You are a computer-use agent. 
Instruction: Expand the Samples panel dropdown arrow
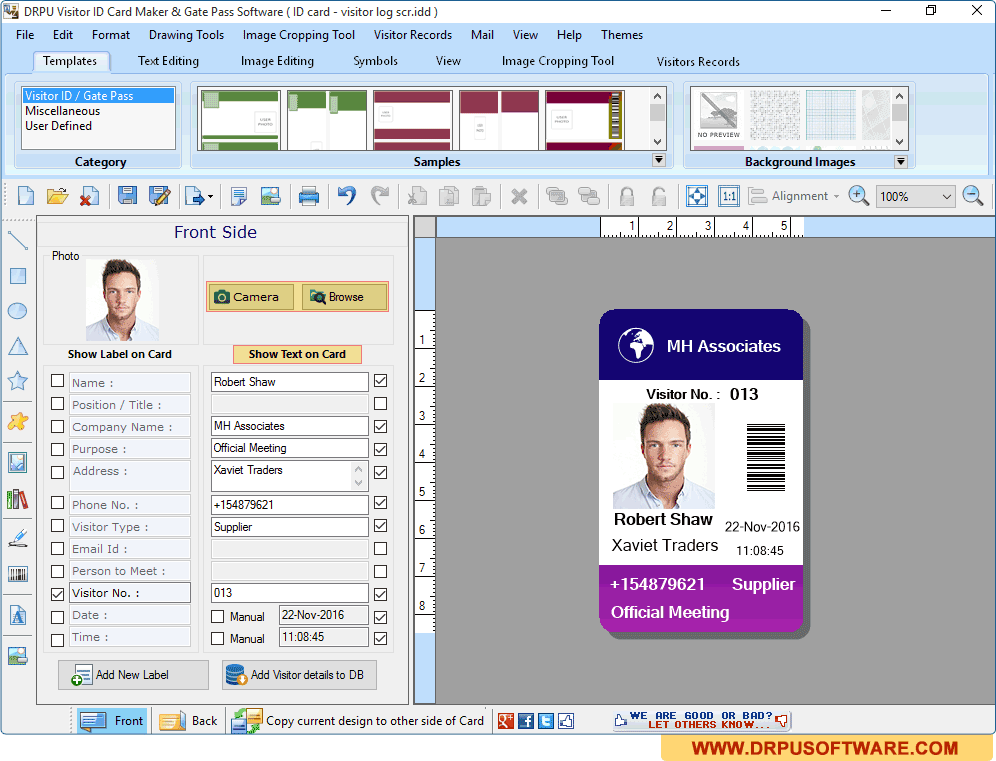(659, 160)
